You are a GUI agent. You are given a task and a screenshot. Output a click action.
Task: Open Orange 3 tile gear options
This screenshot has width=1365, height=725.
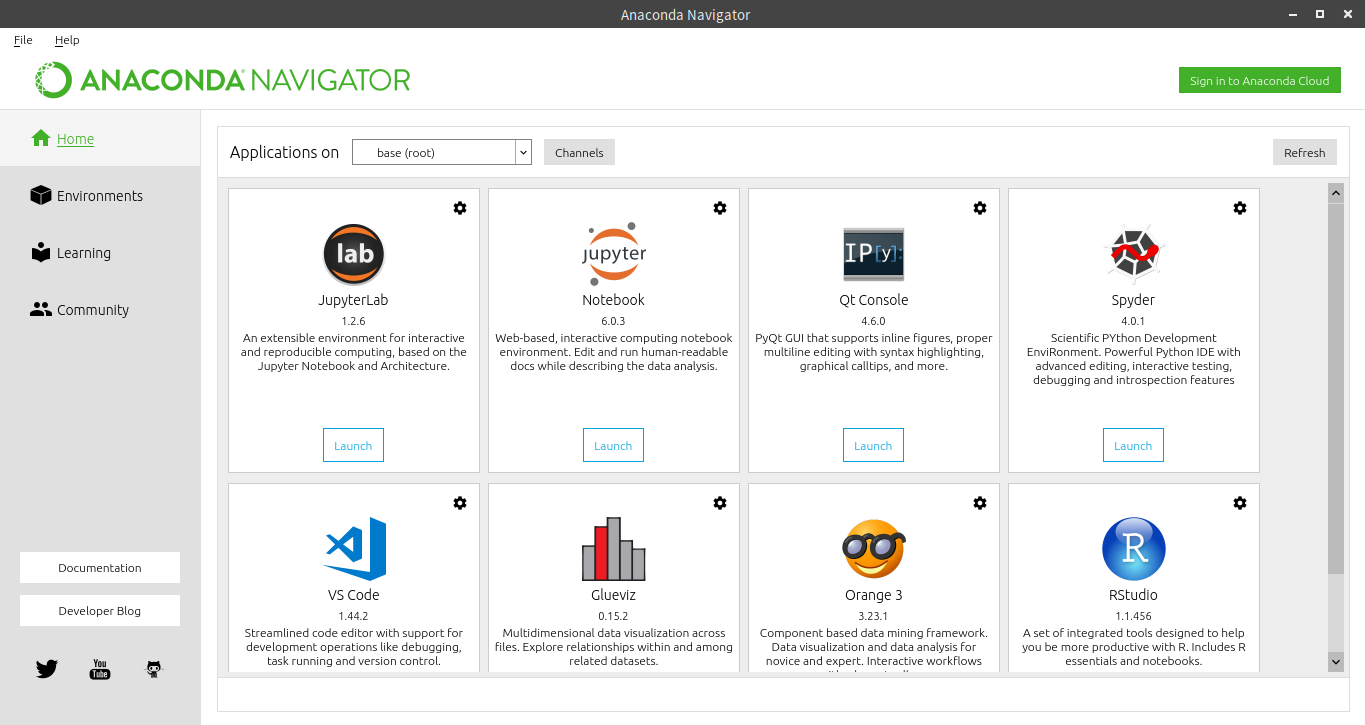click(x=980, y=503)
